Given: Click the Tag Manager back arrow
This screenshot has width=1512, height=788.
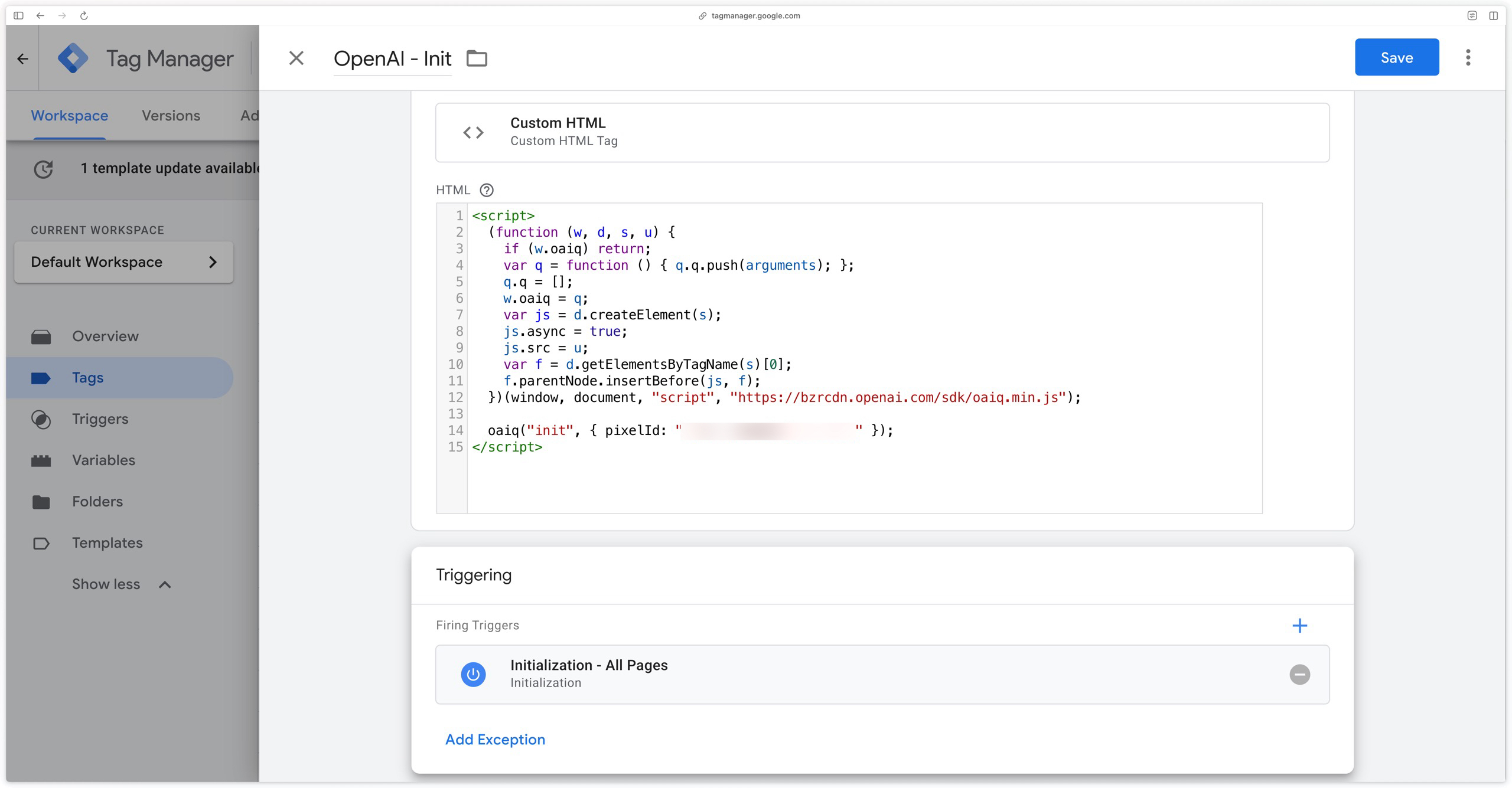Looking at the screenshot, I should coord(22,58).
